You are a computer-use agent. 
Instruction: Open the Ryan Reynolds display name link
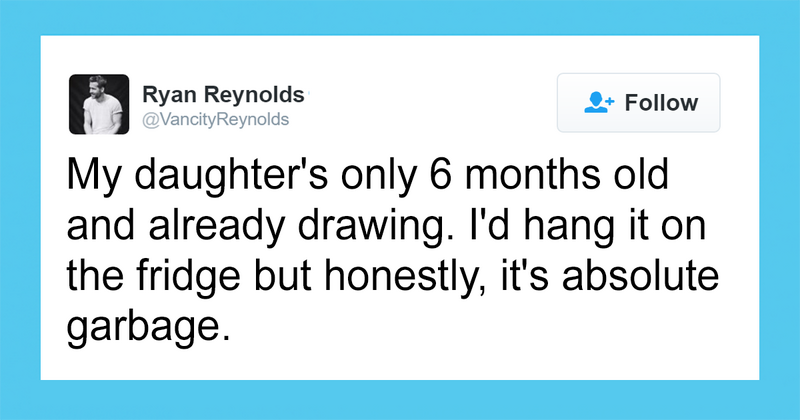(x=224, y=94)
